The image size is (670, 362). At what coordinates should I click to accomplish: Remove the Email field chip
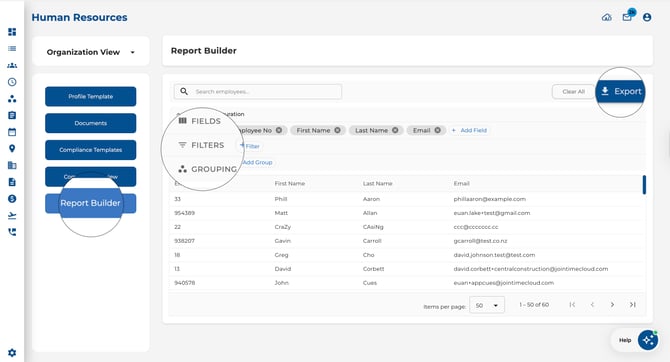[x=438, y=130]
